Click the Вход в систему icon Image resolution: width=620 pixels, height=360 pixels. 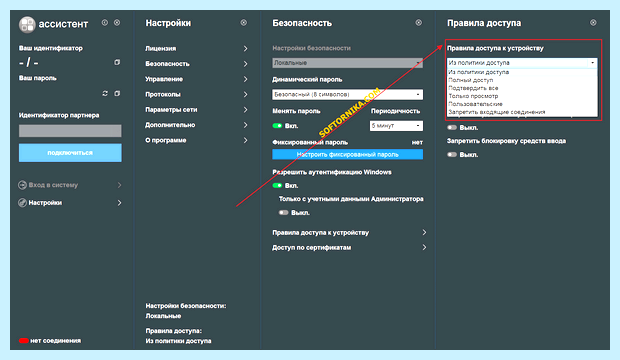coord(23,185)
